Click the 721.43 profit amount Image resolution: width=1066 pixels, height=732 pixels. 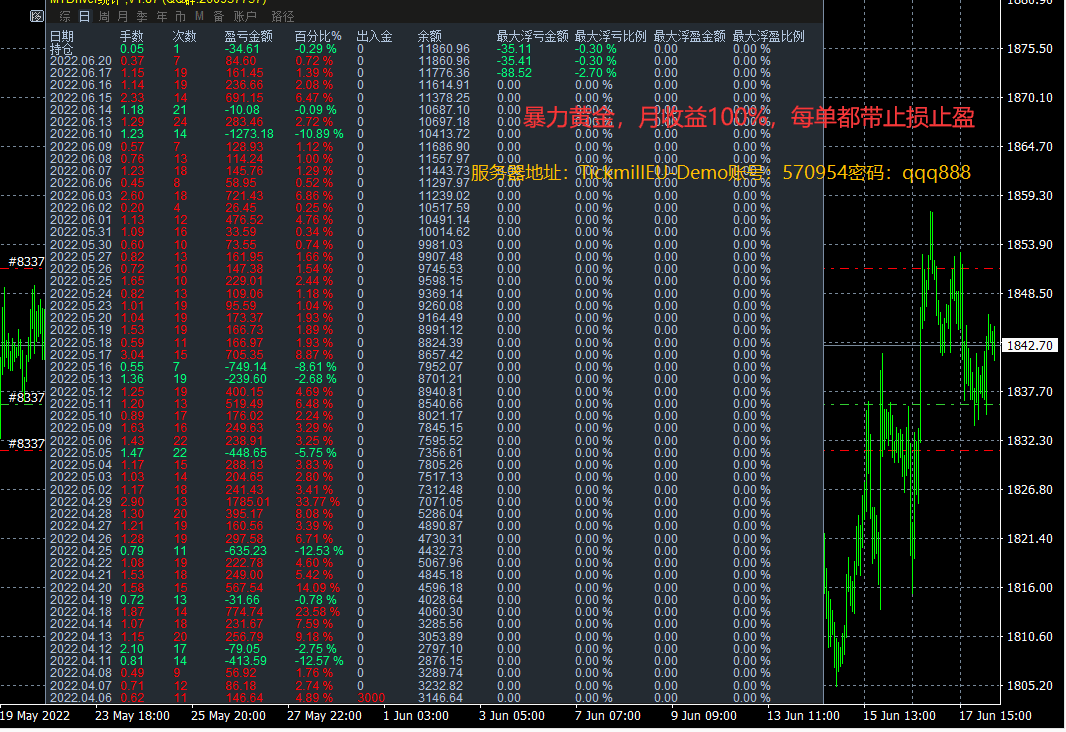pyautogui.click(x=245, y=196)
